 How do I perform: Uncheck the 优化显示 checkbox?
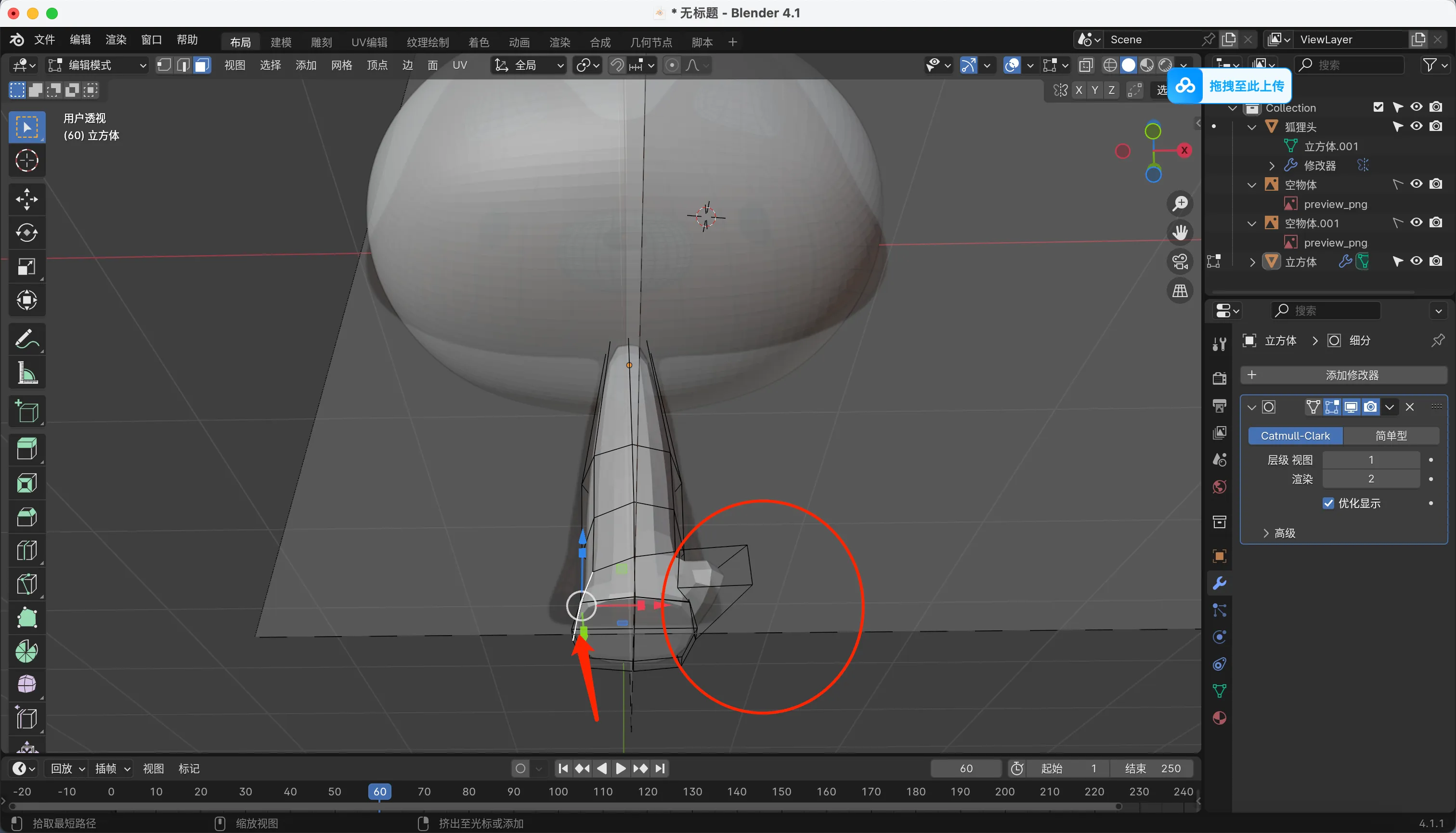(1328, 503)
